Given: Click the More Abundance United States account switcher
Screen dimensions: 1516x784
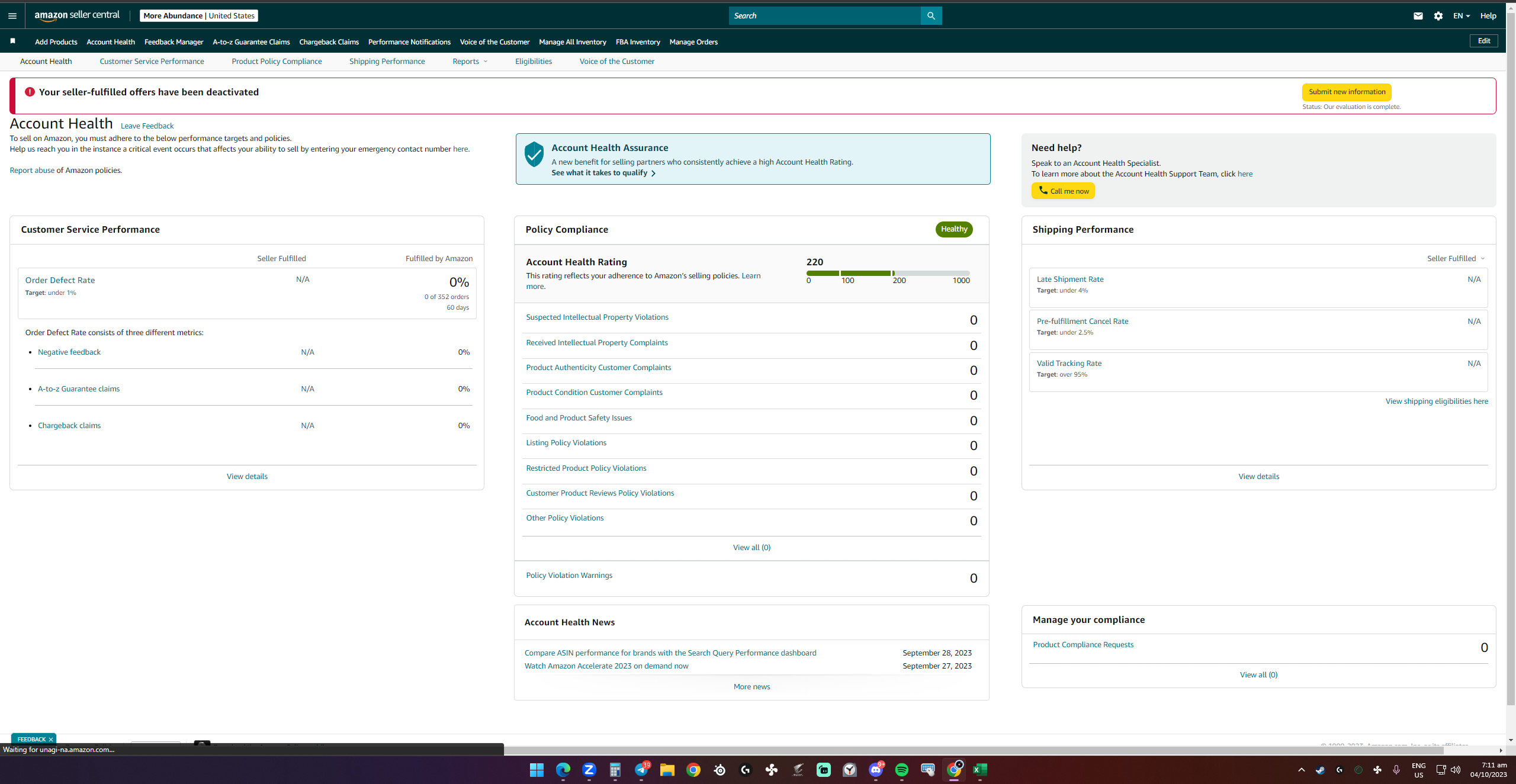Looking at the screenshot, I should pos(199,16).
